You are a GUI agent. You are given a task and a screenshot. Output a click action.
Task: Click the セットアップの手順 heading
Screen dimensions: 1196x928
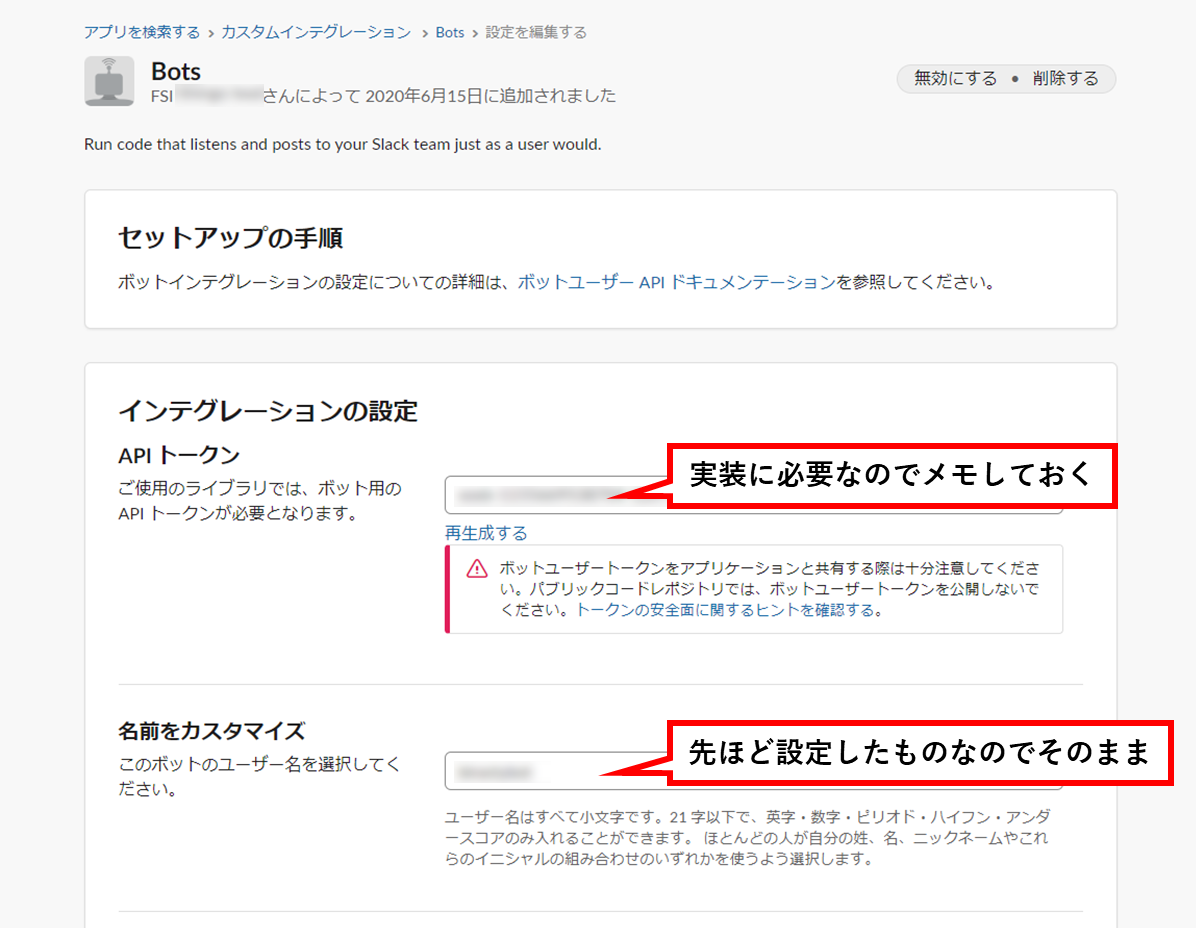point(230,238)
